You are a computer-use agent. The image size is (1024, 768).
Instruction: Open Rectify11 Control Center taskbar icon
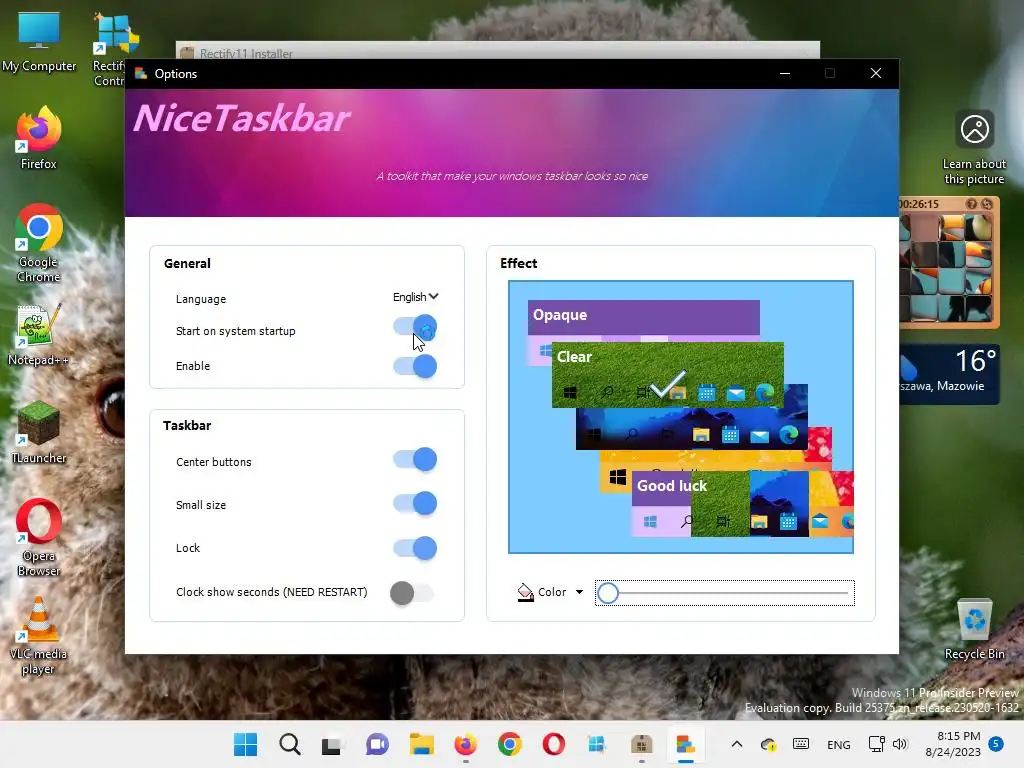click(597, 744)
